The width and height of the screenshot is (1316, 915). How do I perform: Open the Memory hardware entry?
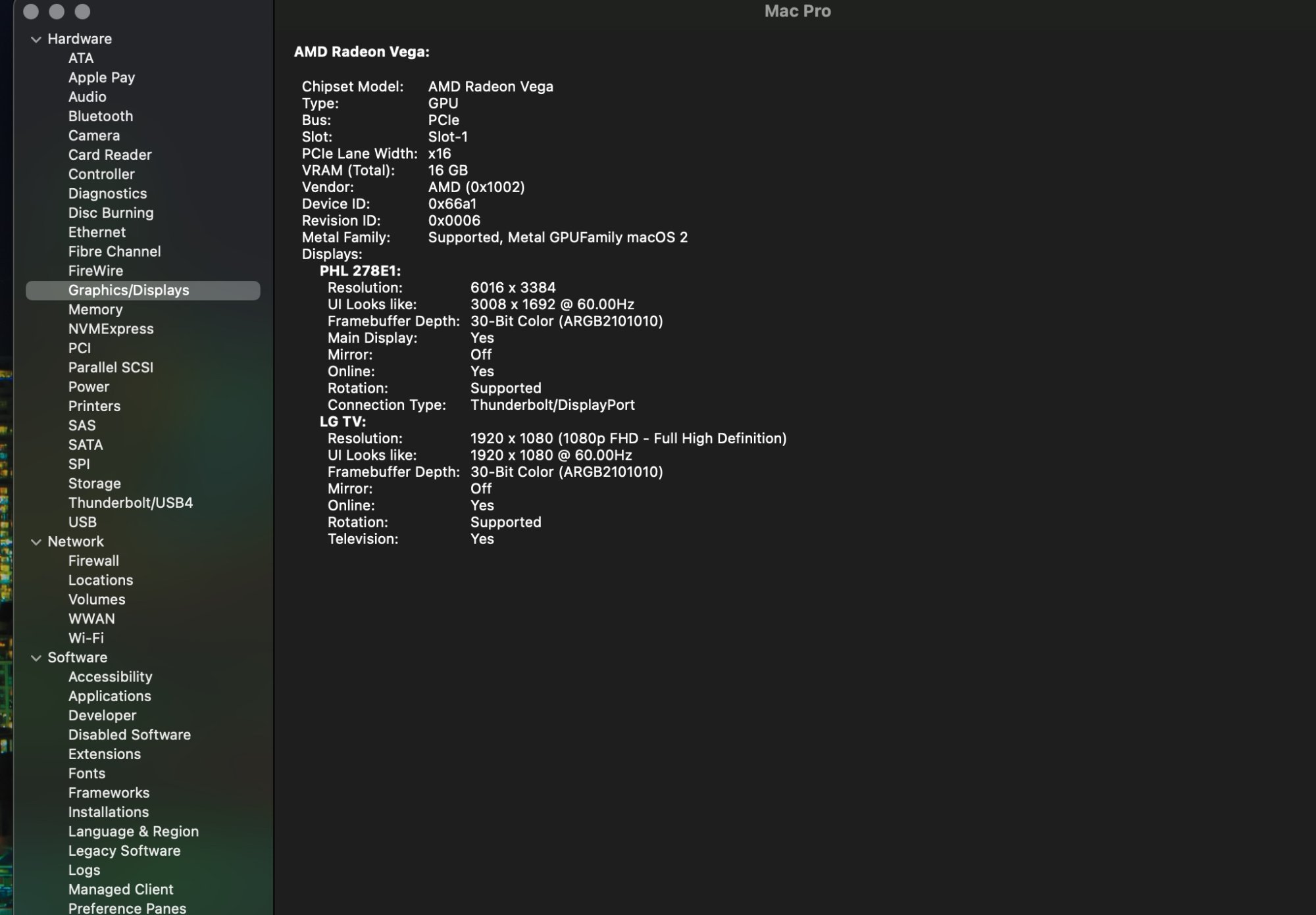coord(95,309)
